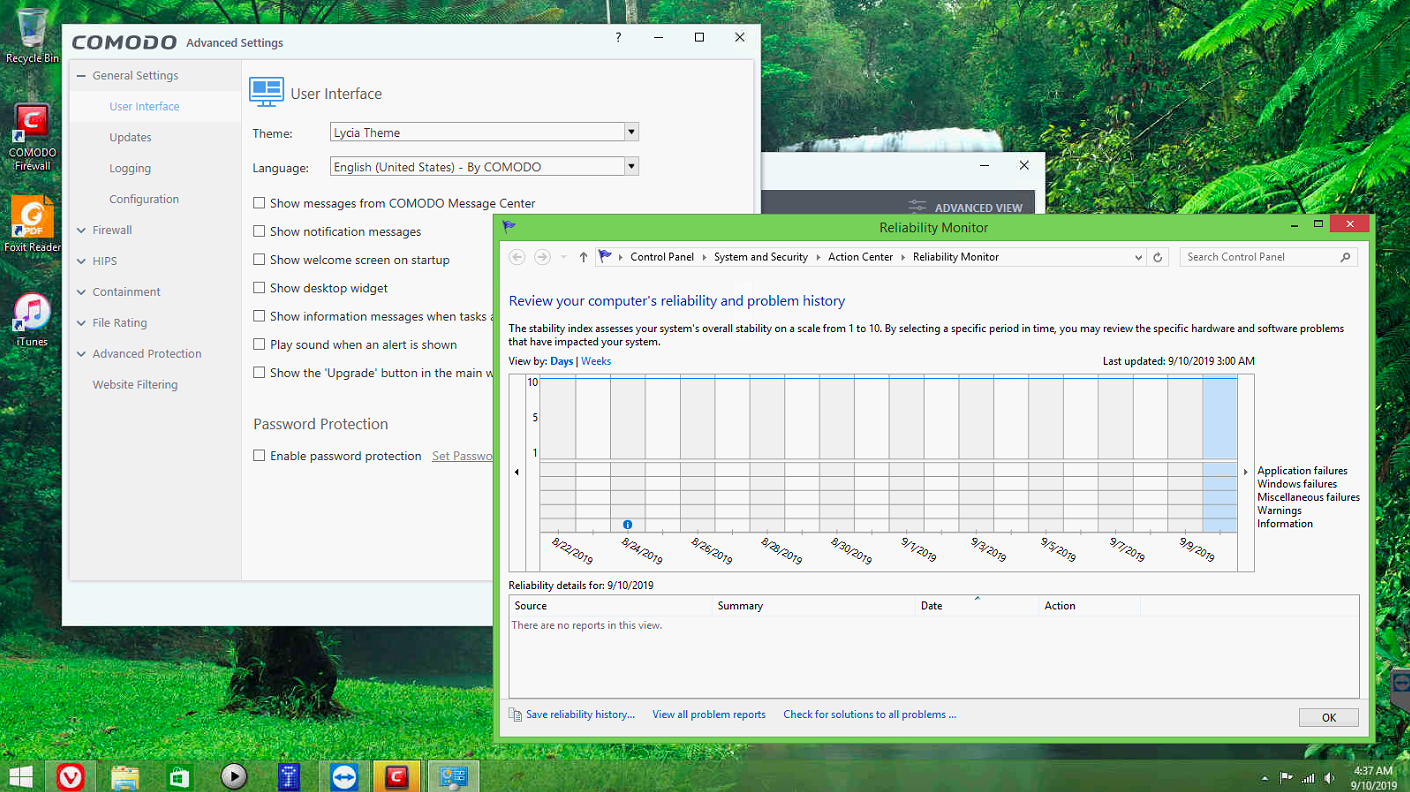Check Show desktop widget option
This screenshot has width=1410, height=792.
[x=259, y=288]
